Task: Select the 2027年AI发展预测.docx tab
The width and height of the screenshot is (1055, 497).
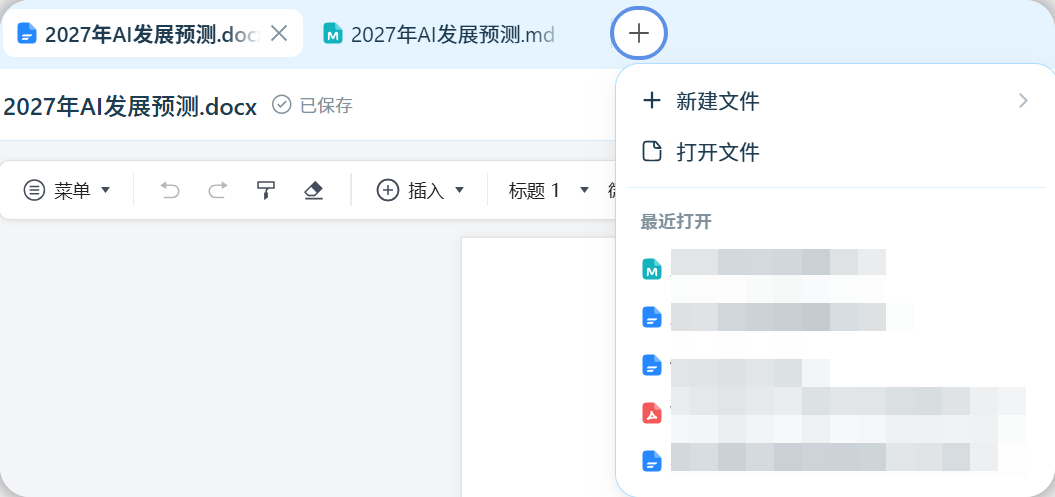Action: pos(153,33)
